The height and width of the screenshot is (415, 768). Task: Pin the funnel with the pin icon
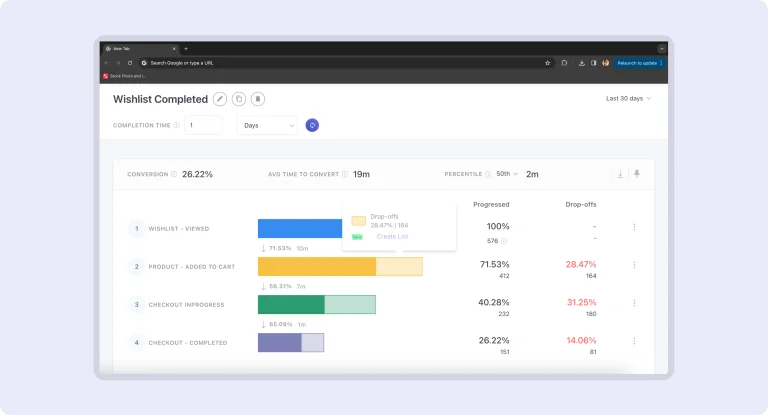coord(637,174)
